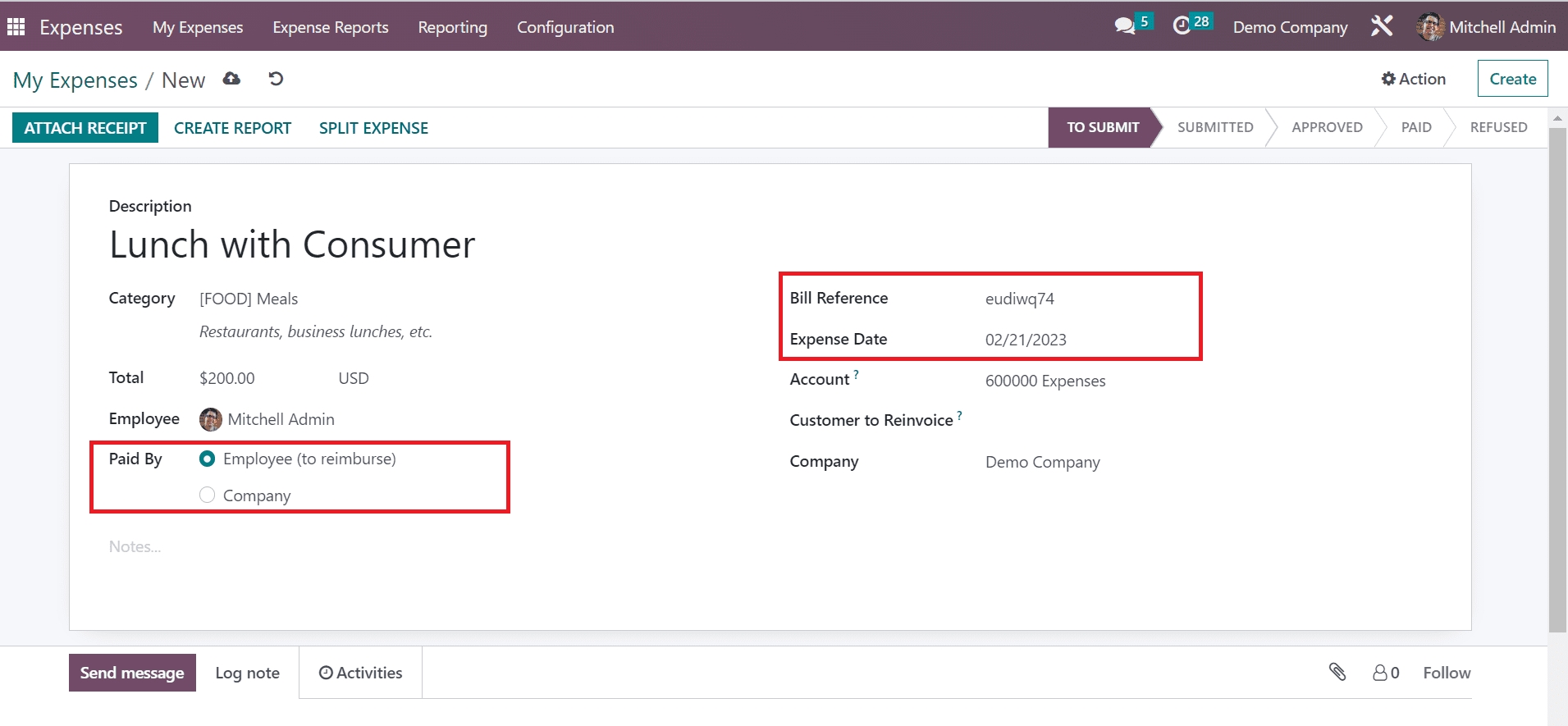Select Employee (to reimburse) radio option
Viewport: 1568px width, 726px height.
pos(208,459)
